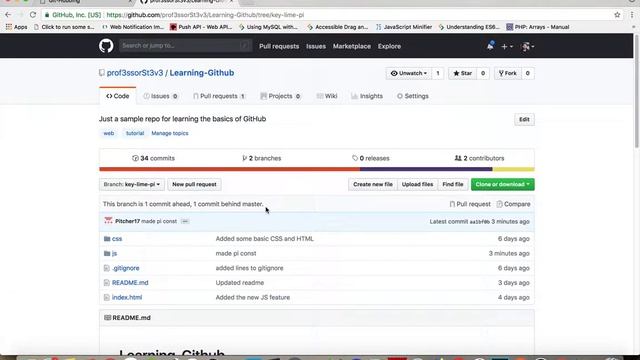Screen dimensions: 640x360
Task: Switch to the Insights tab
Action: click(x=367, y=96)
